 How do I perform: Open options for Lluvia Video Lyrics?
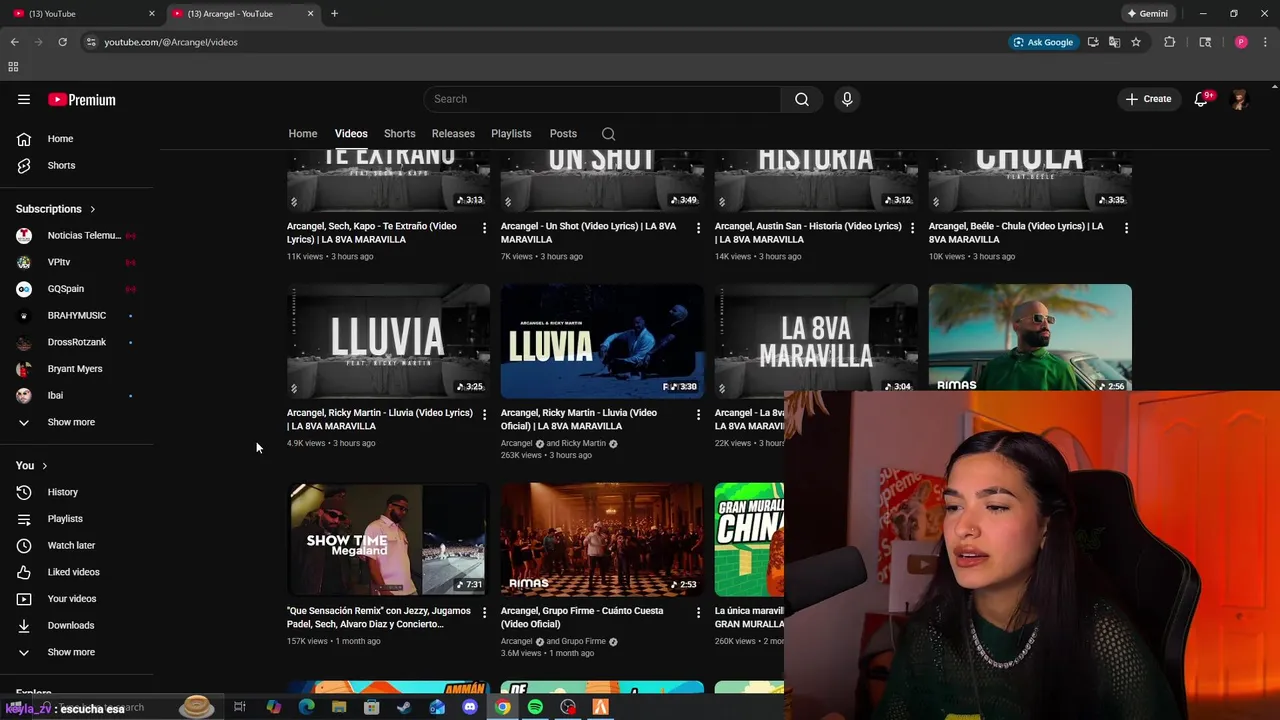pyautogui.click(x=484, y=415)
